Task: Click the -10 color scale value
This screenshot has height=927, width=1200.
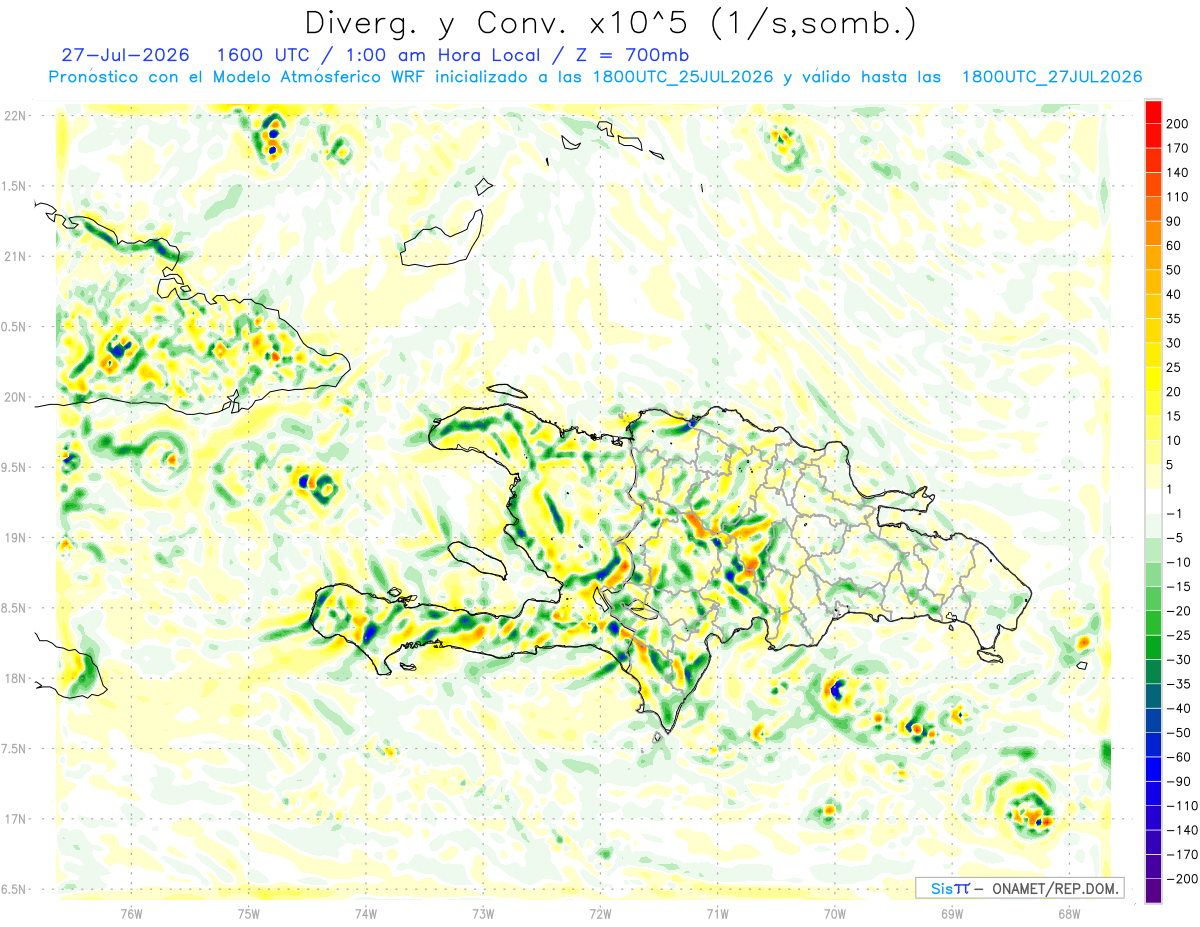Action: [x=1179, y=562]
